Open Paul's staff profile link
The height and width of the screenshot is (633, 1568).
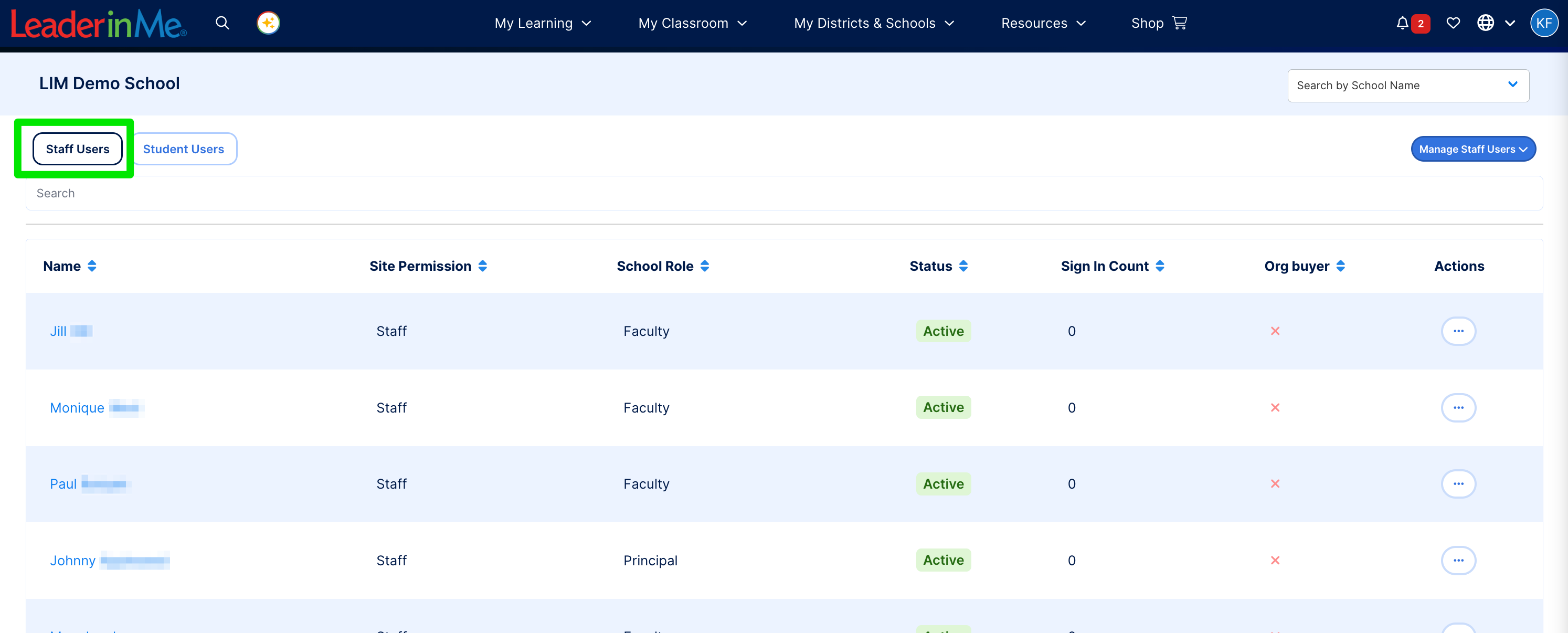click(90, 484)
